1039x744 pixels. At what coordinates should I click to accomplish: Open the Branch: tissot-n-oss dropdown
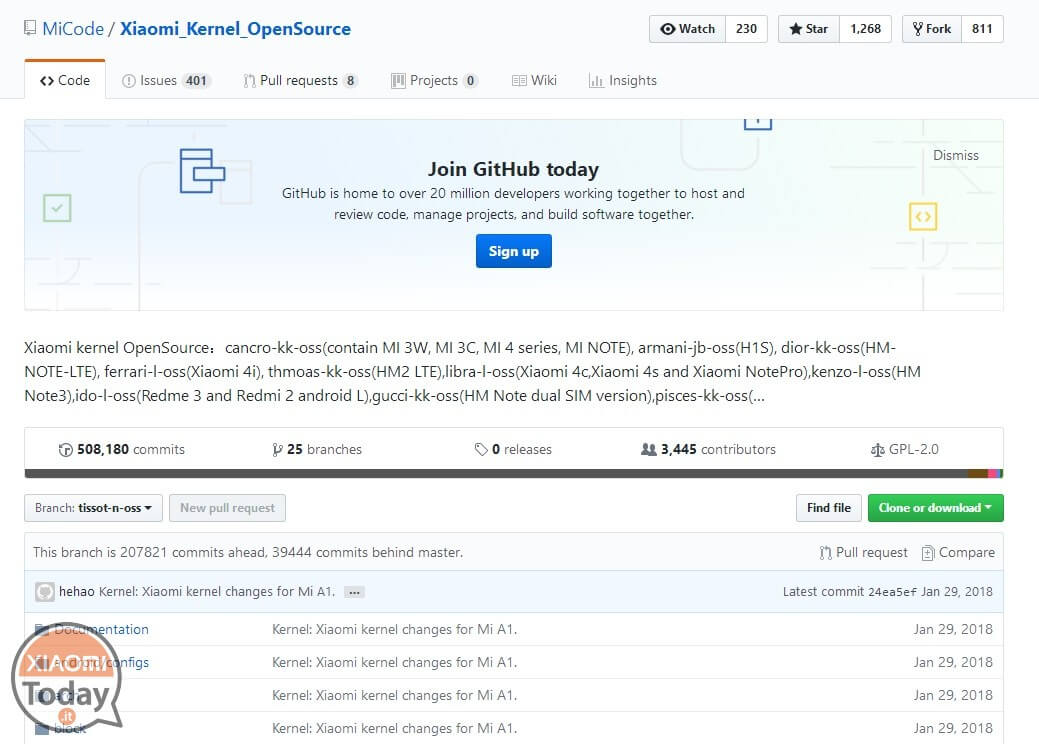click(93, 508)
